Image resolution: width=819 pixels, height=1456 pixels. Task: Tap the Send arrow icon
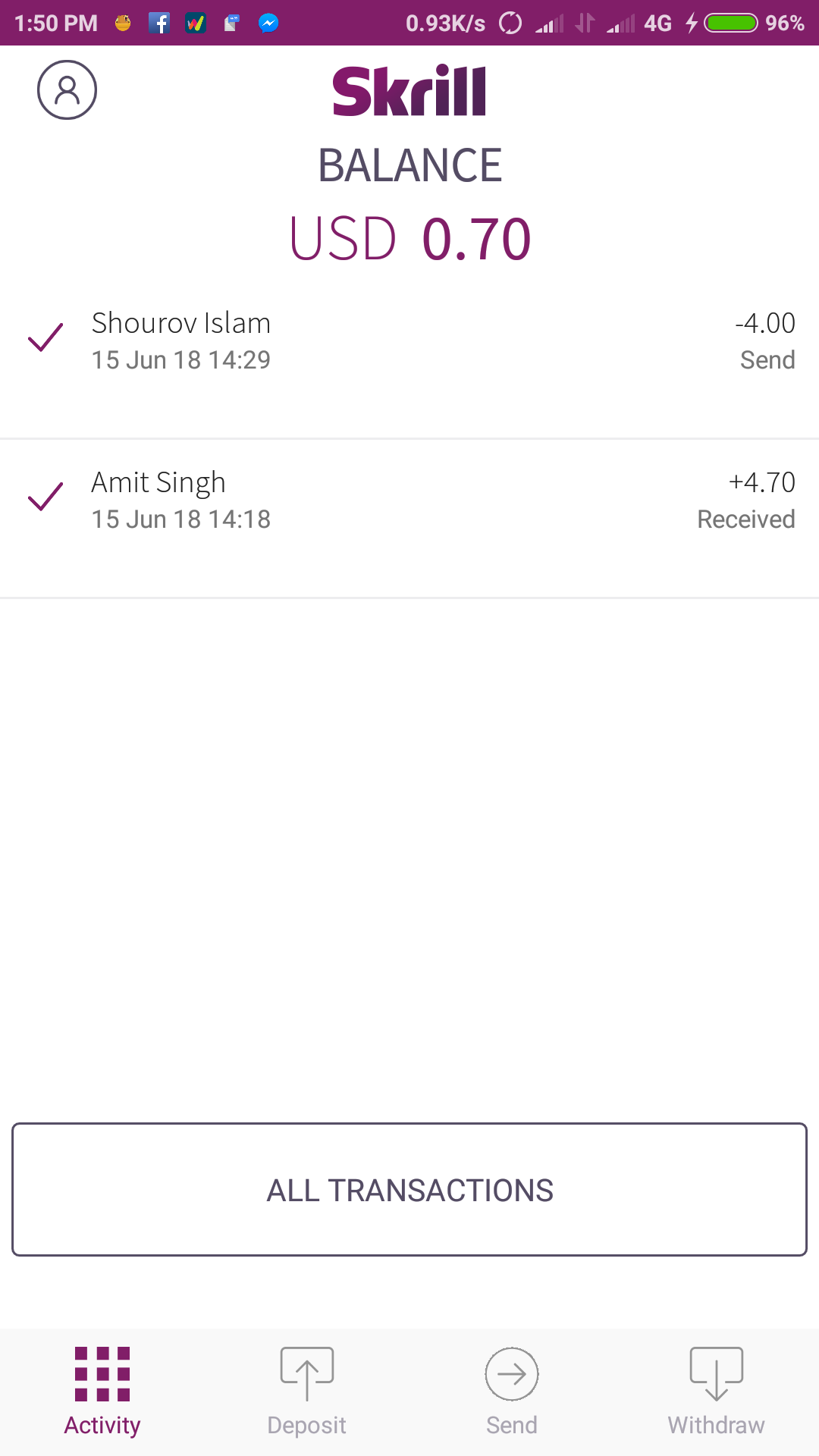coord(512,1373)
